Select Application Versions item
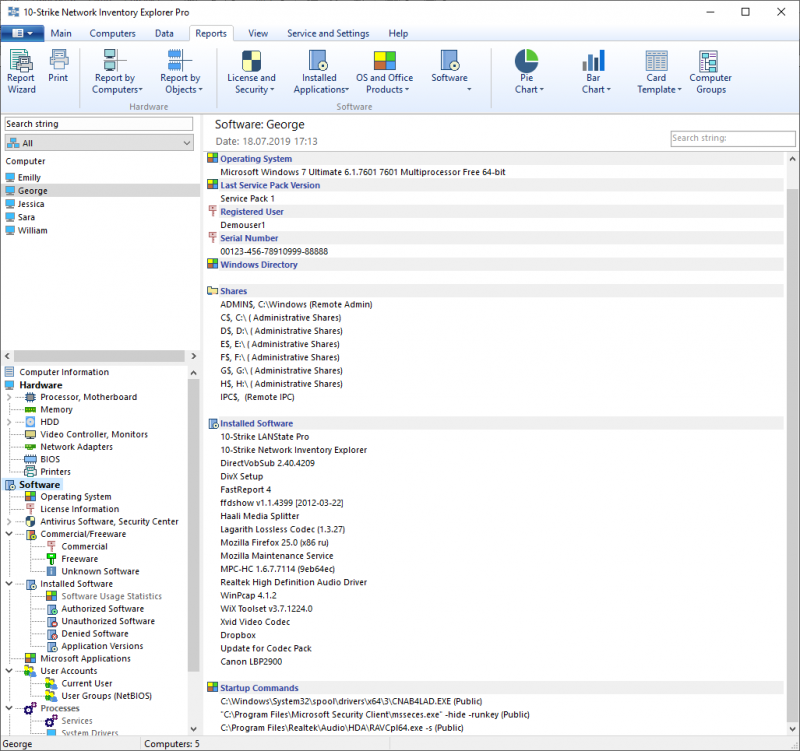Screen dimensions: 800x751 [x=102, y=646]
